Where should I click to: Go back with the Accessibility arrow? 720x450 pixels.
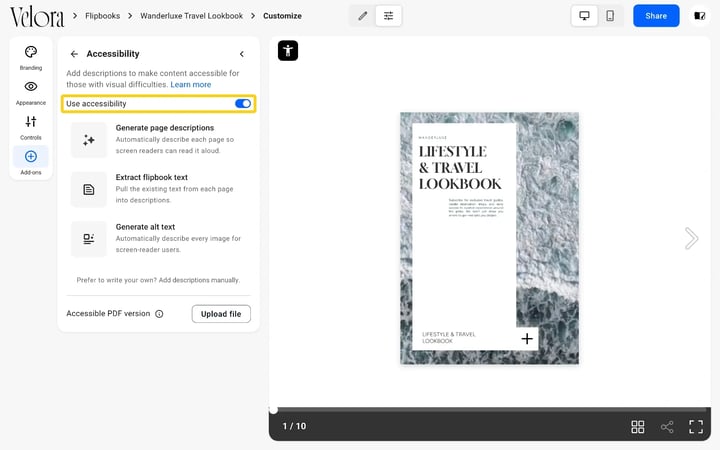74,54
